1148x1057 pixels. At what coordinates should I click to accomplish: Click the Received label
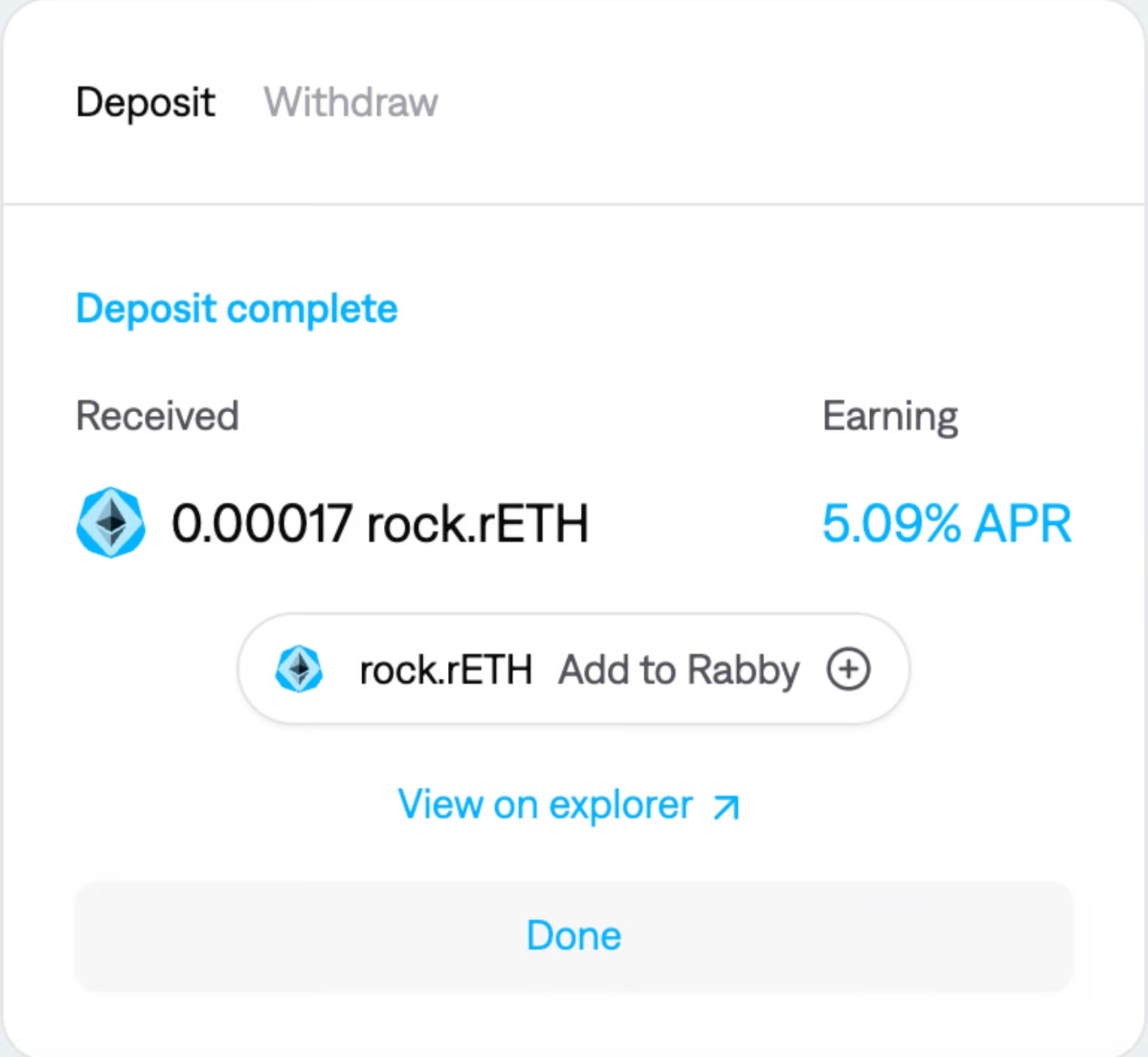click(x=157, y=416)
